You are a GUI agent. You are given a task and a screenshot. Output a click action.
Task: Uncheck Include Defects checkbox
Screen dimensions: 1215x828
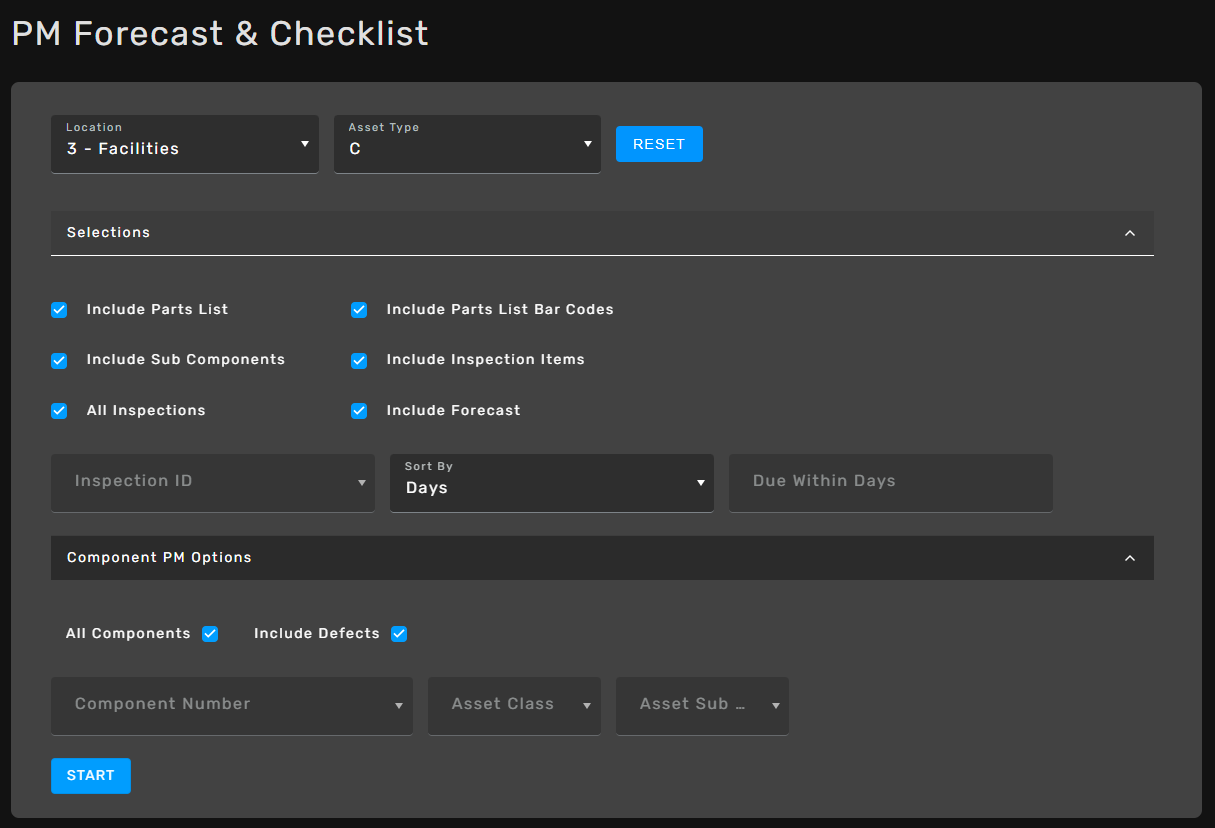(399, 634)
